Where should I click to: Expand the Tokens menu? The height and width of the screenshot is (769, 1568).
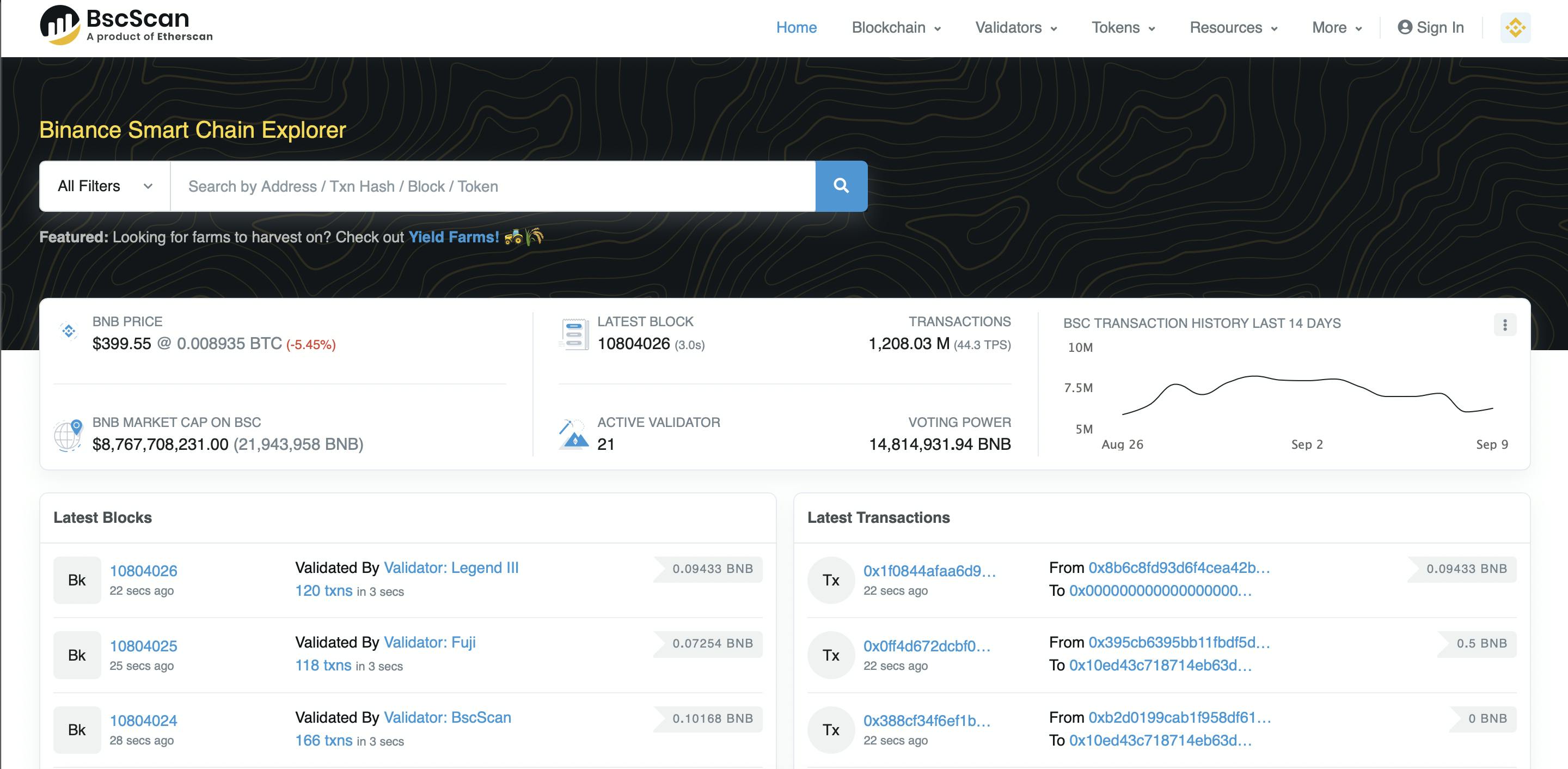click(x=1123, y=27)
